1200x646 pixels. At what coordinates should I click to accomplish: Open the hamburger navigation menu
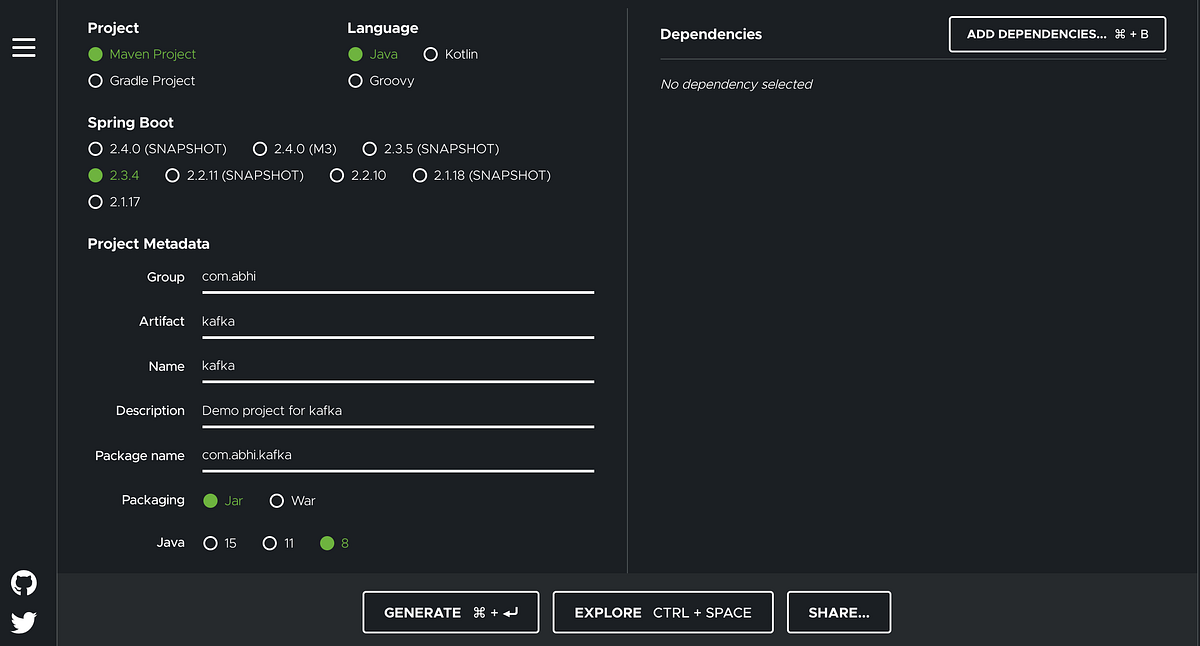(x=23, y=47)
